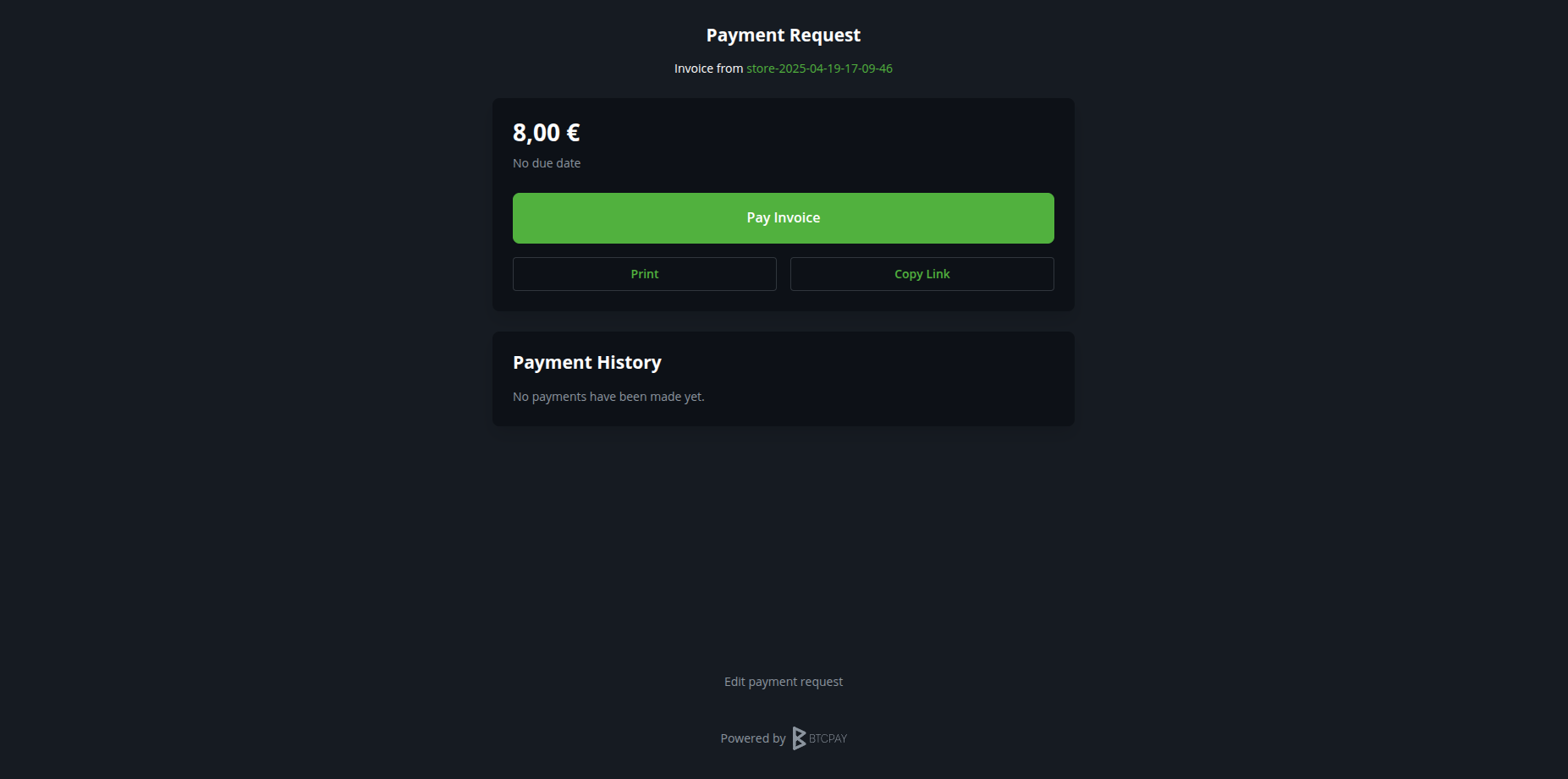Screen dimensions: 1568x779
Task: Open the store-2025-04-19-17-09-46 store link
Action: tap(819, 69)
